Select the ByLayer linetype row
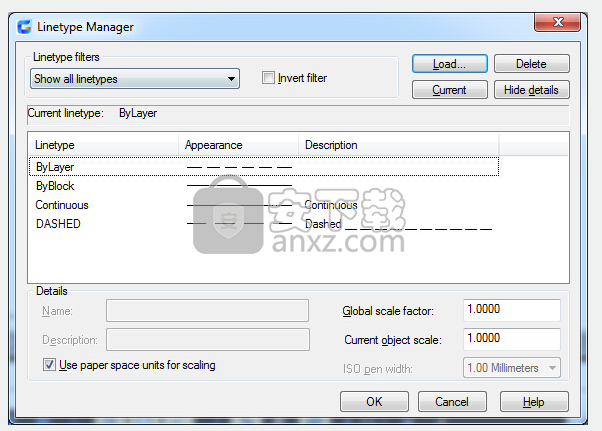602x431 pixels. (x=264, y=167)
